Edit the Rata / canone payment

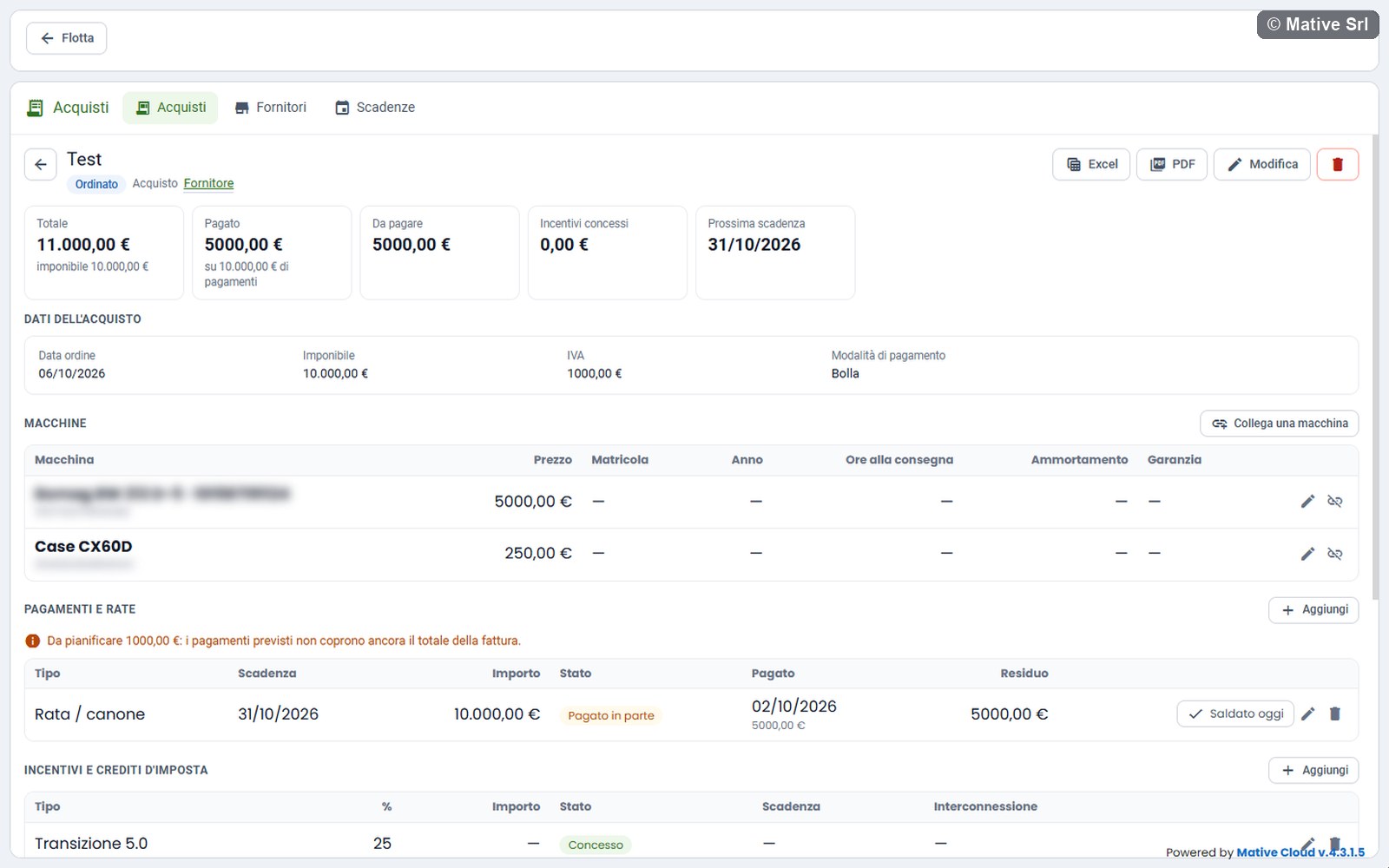coord(1308,713)
